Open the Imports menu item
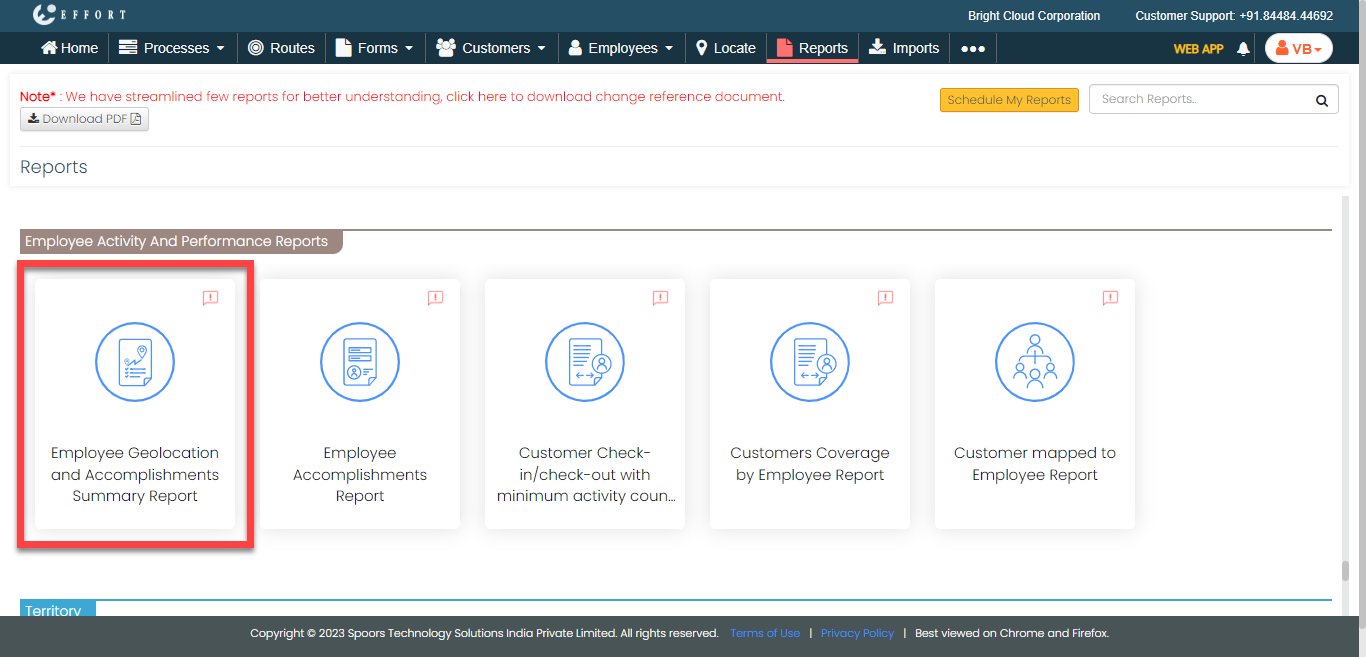 (x=904, y=48)
